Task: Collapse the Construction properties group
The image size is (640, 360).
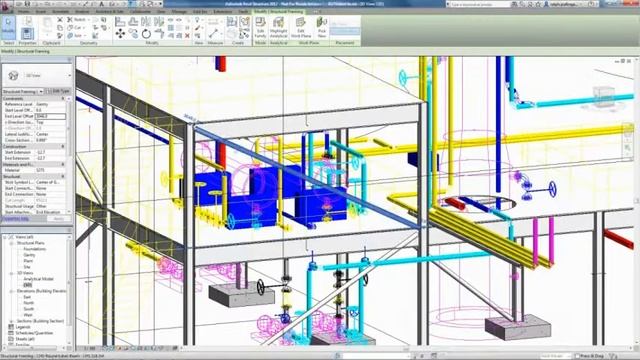Action: point(63,147)
